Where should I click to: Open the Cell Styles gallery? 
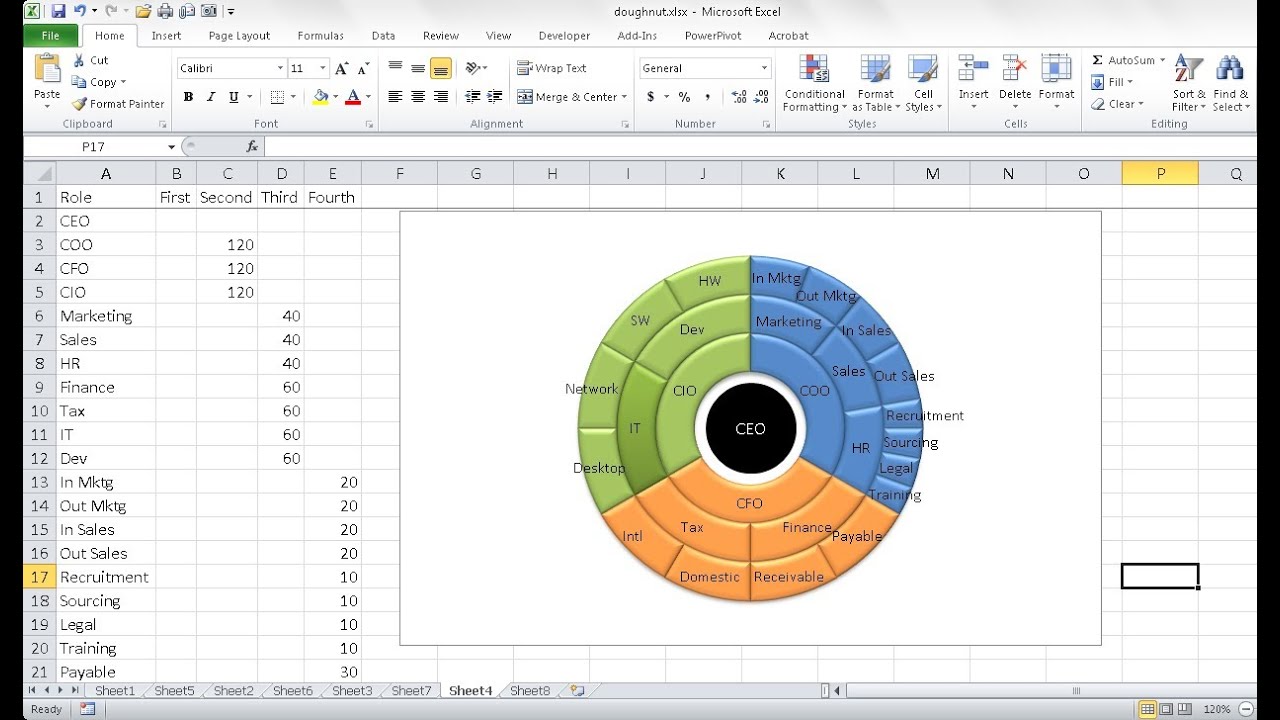[x=922, y=84]
